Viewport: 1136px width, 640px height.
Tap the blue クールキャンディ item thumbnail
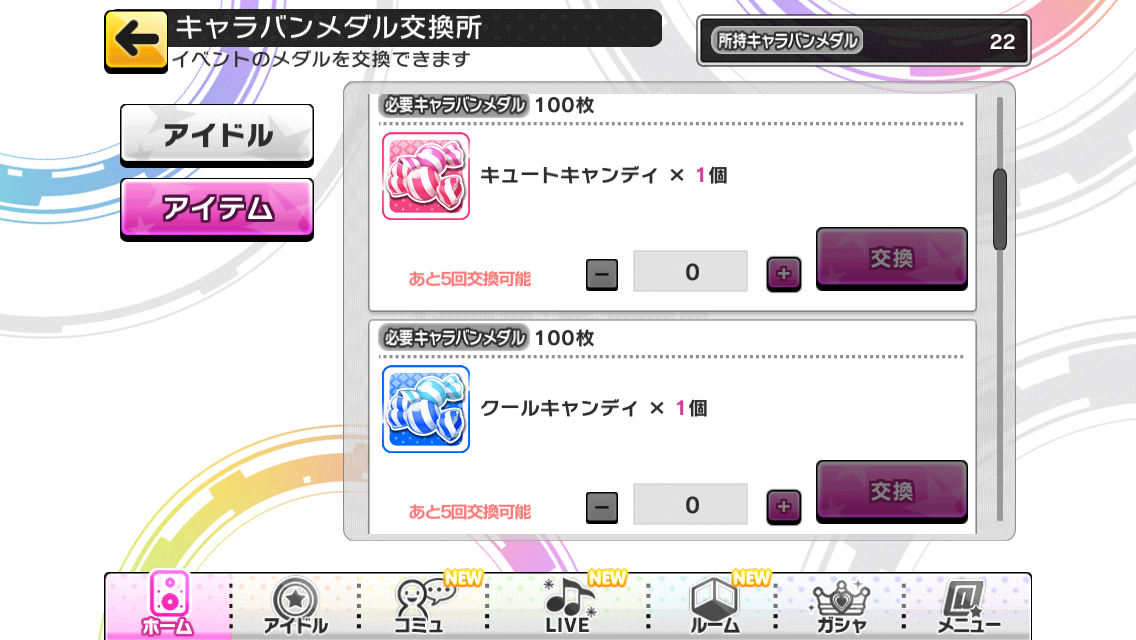point(426,409)
